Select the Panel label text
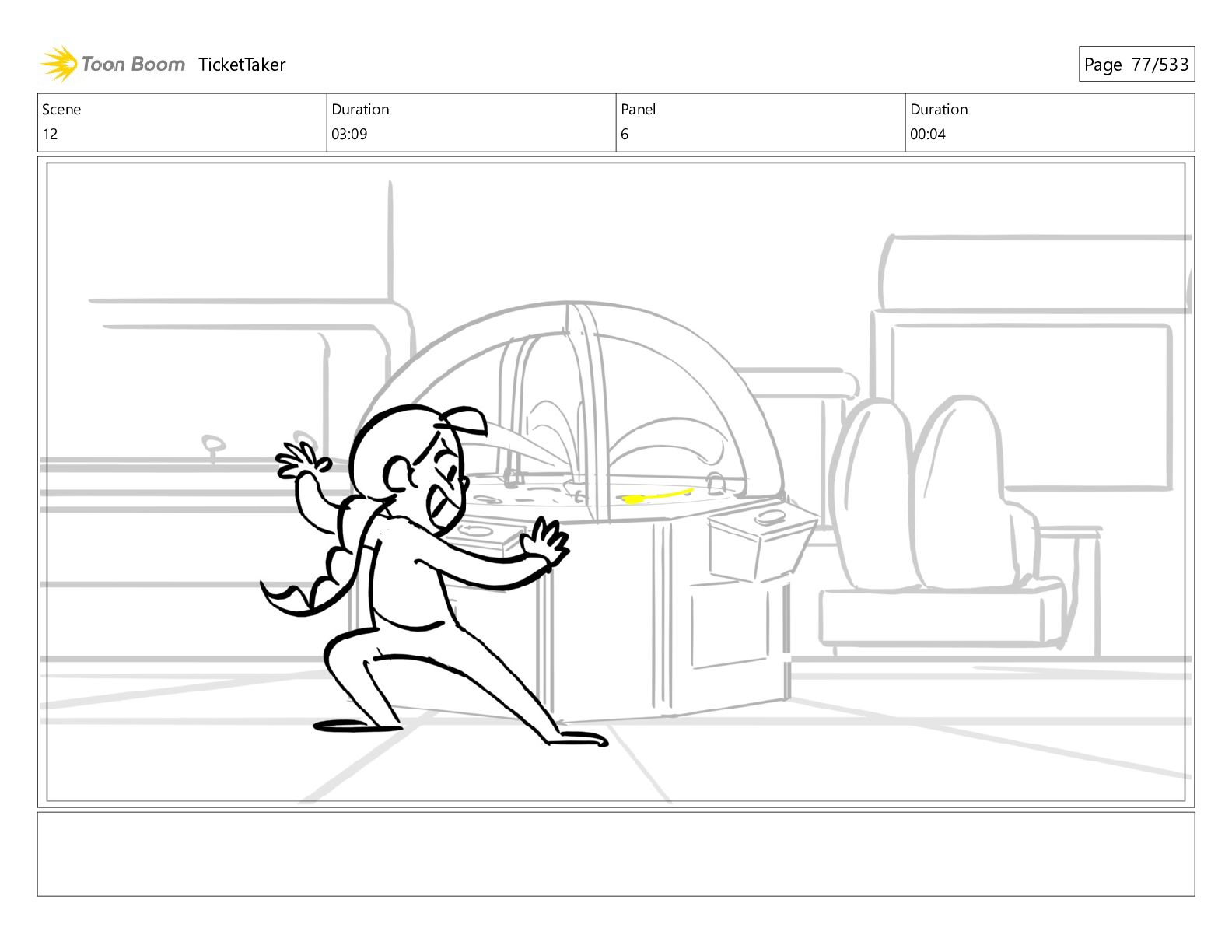This screenshot has width=1232, height=952. point(639,110)
